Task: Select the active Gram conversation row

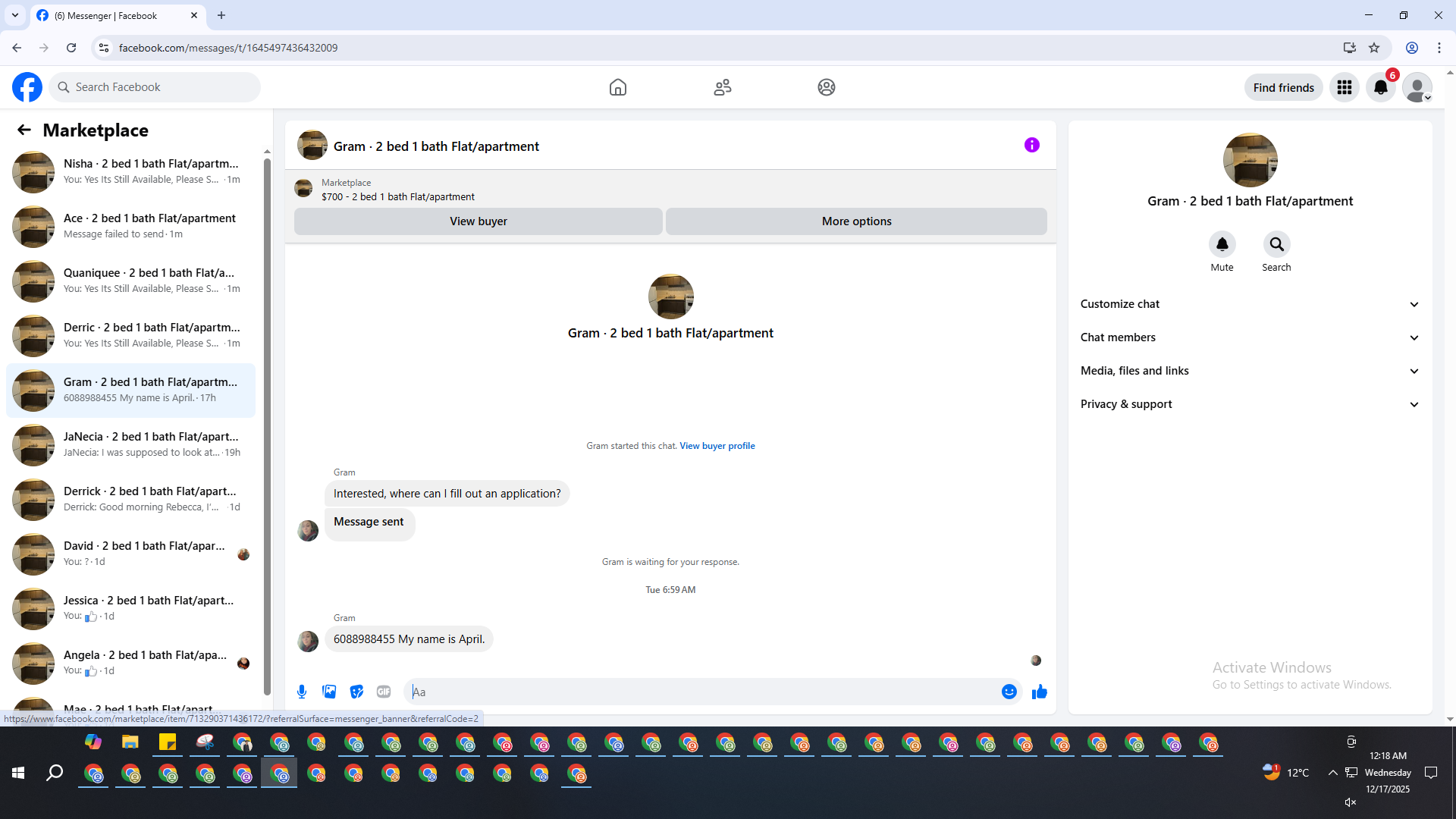Action: pos(130,391)
